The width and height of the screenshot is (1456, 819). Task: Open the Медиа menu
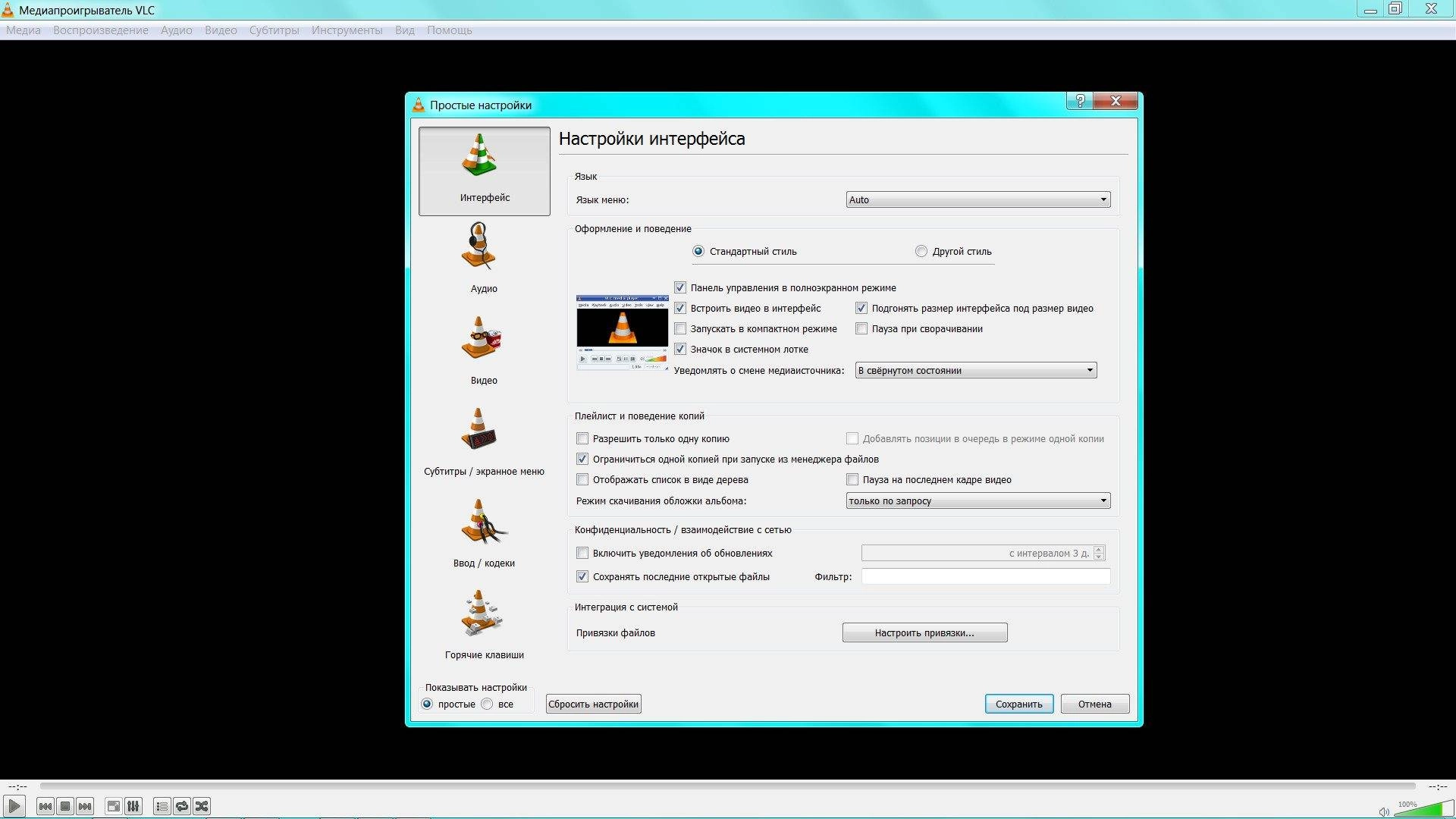24,30
